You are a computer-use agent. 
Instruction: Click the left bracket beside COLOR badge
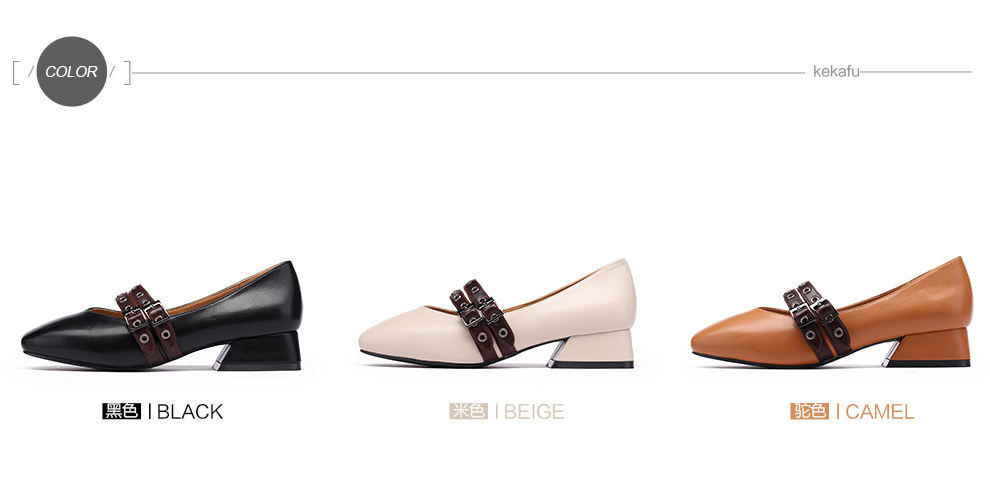coord(16,73)
